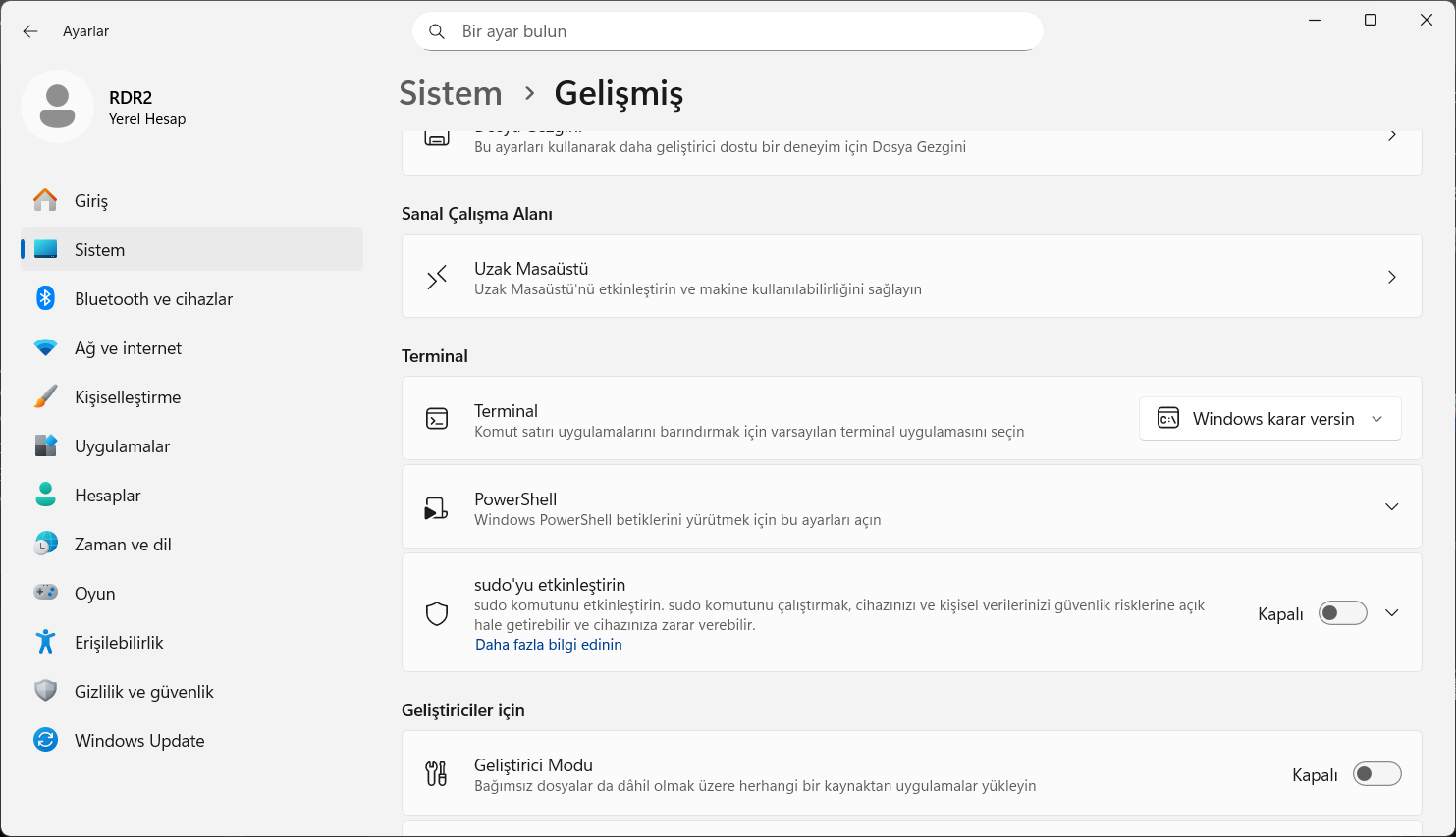Select Sistem in the sidebar

191,249
